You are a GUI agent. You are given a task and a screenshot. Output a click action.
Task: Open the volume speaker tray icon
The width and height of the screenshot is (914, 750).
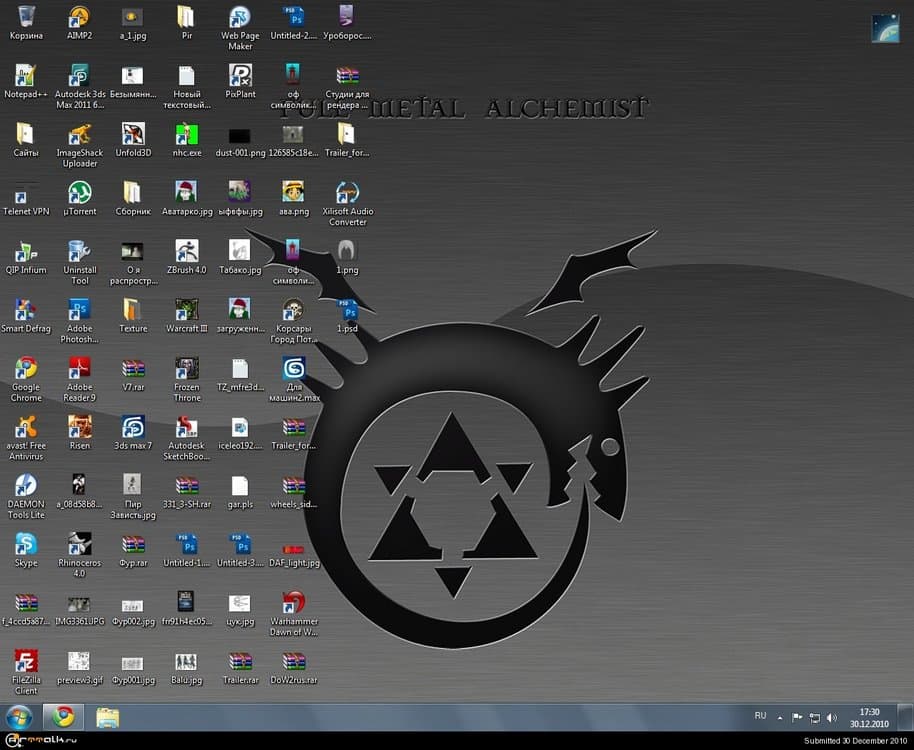(832, 718)
